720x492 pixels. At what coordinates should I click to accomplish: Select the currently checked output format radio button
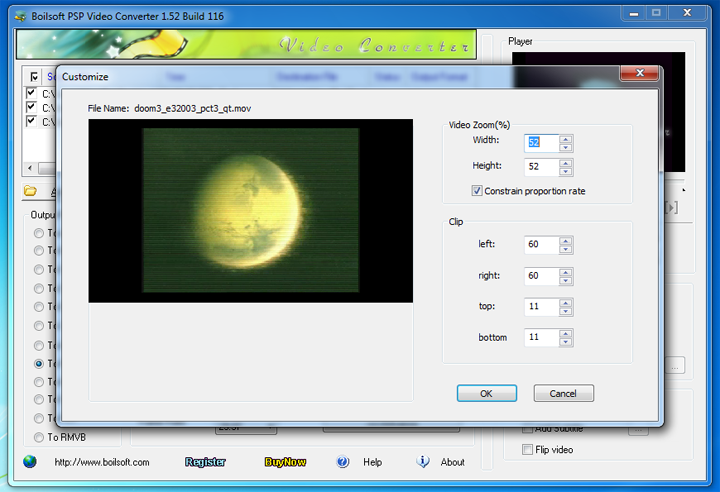point(39,363)
